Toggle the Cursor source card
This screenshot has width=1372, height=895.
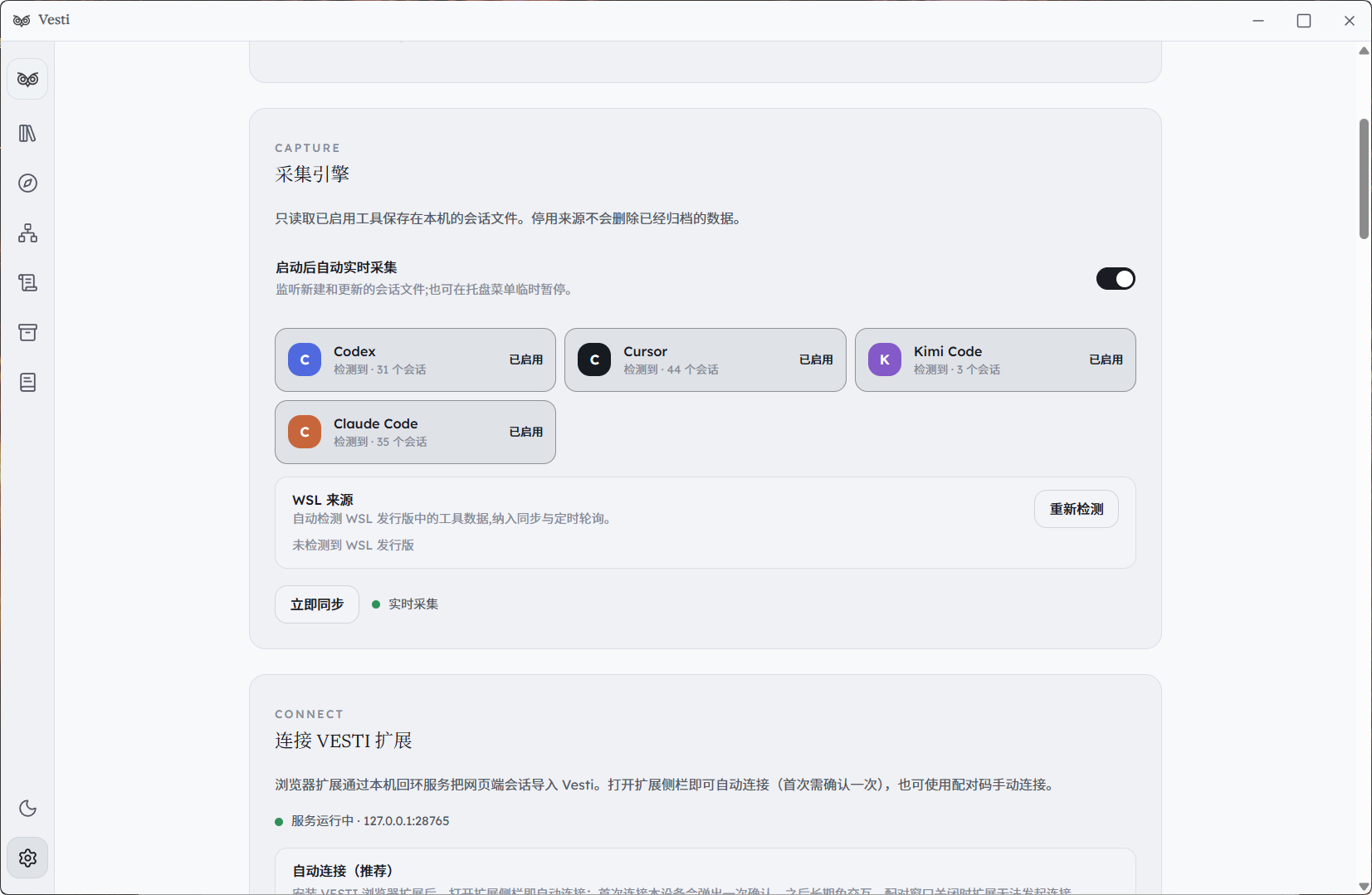tap(706, 359)
